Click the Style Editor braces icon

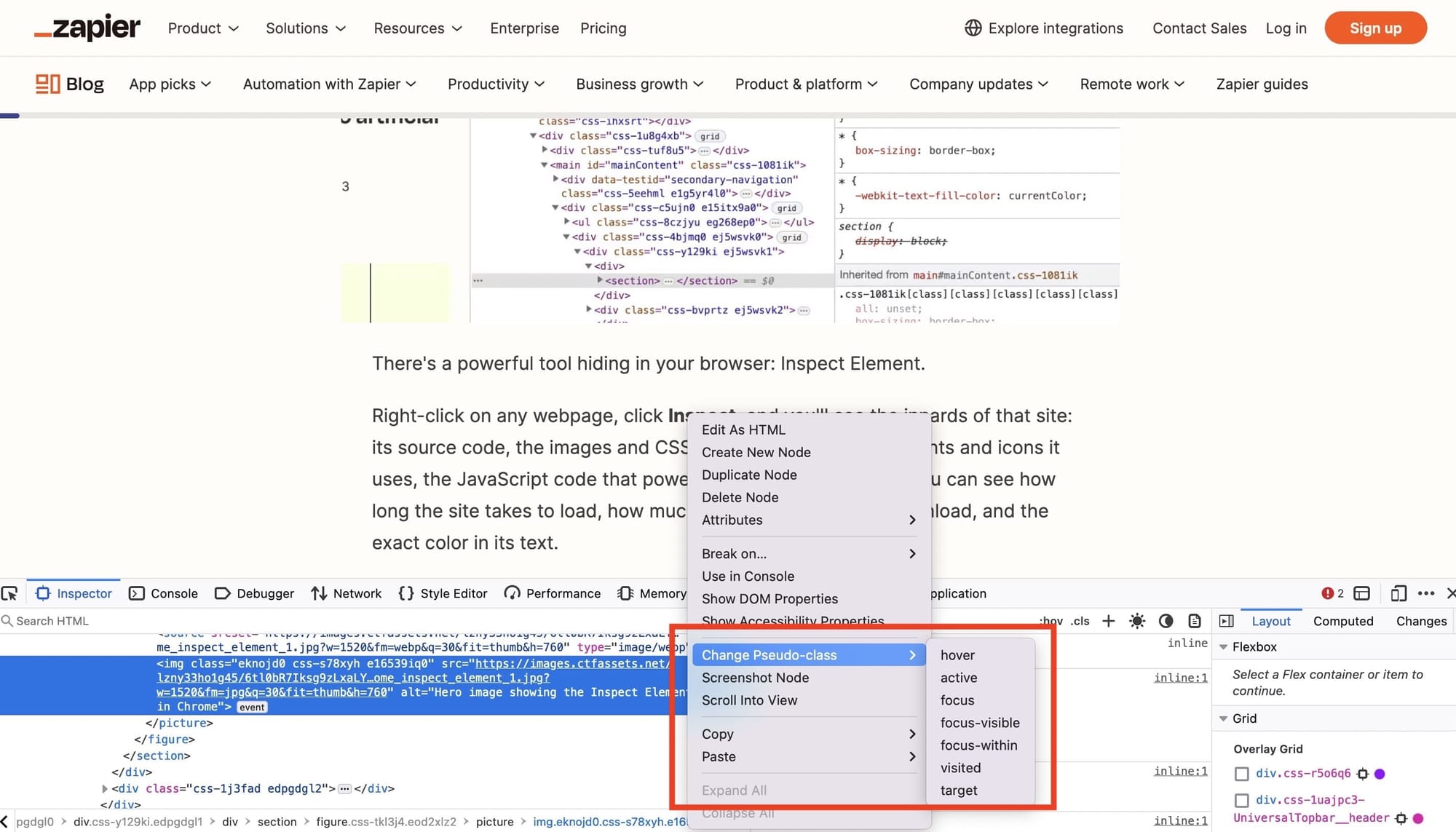406,593
